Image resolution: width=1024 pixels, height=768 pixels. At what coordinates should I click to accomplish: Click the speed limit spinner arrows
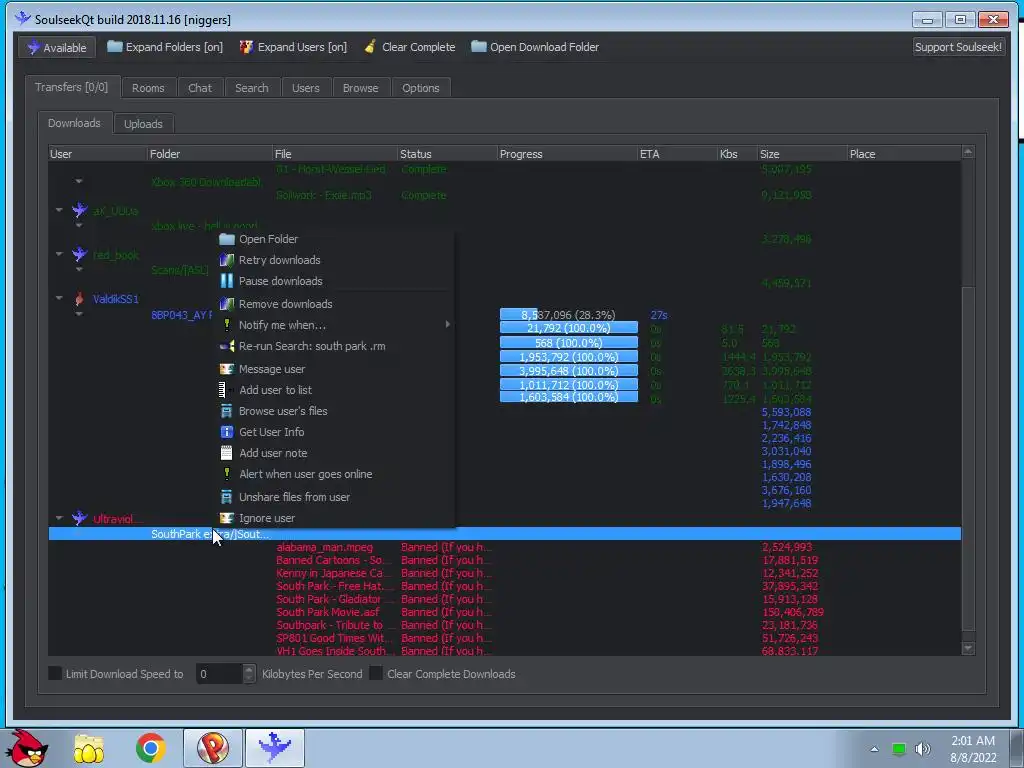click(x=249, y=673)
